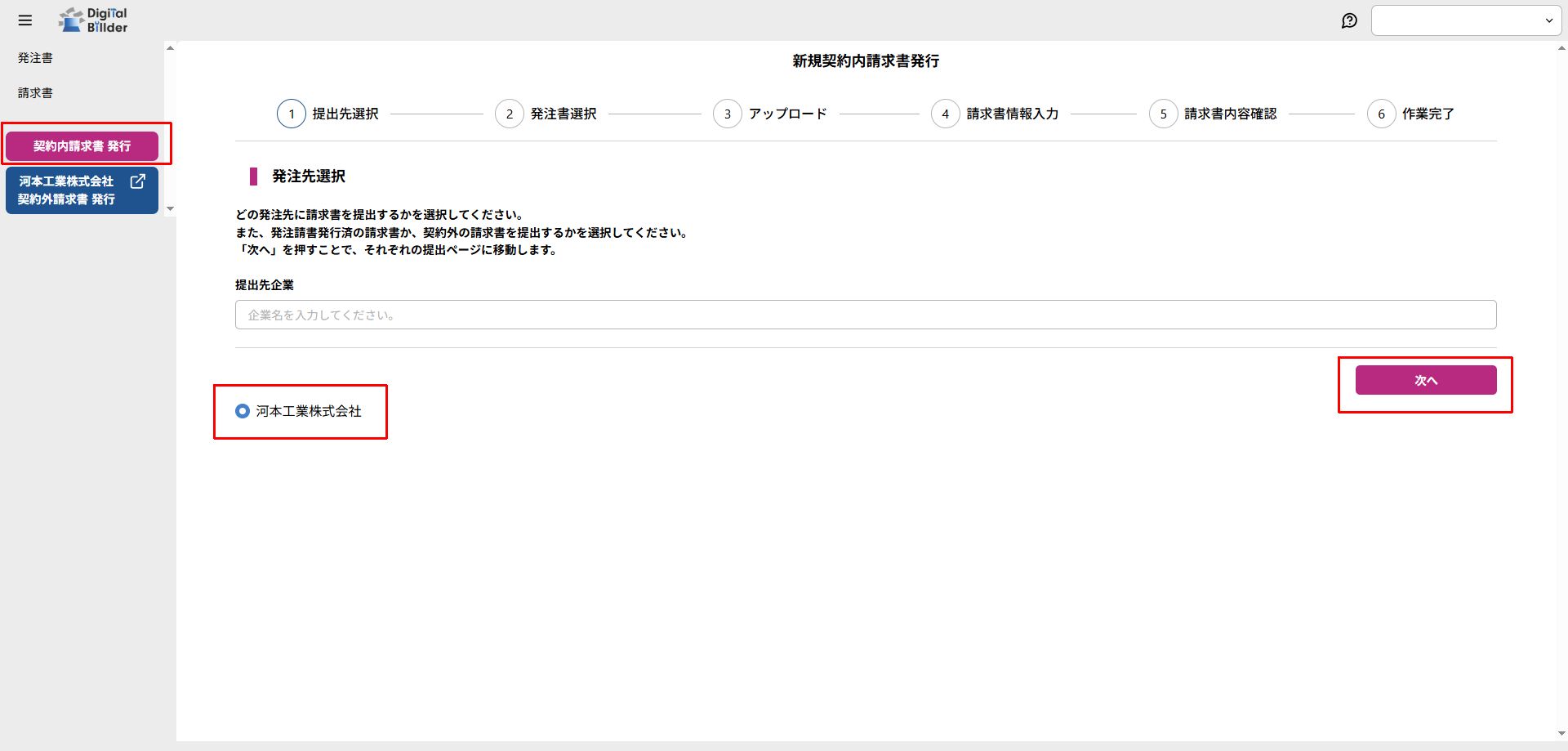Click step 5 circle 請求書内容確認
Viewport: 1568px width, 751px height.
coord(1163,114)
